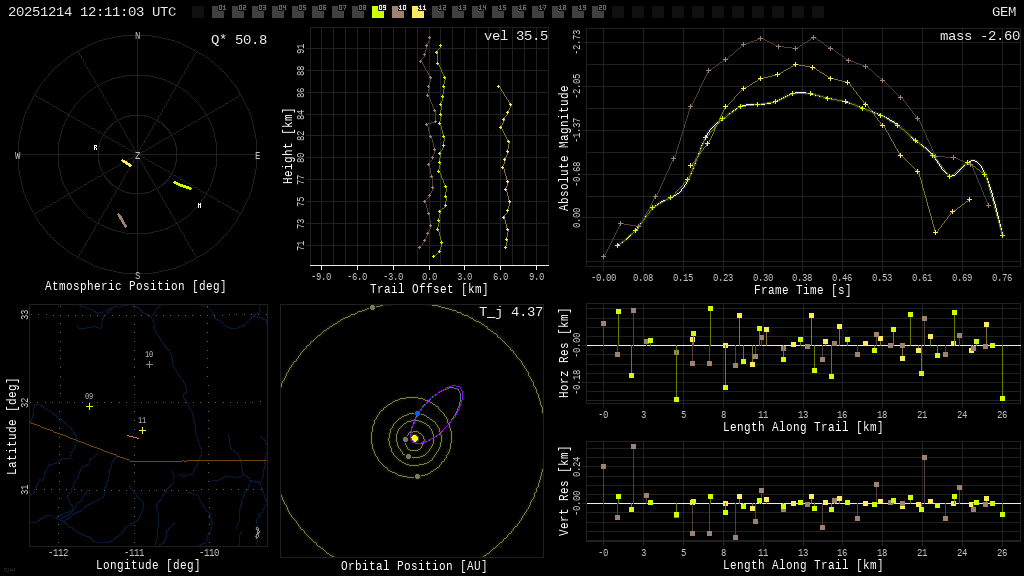
Task: Click the yellow station 11 indicator box
Action: click(x=418, y=12)
